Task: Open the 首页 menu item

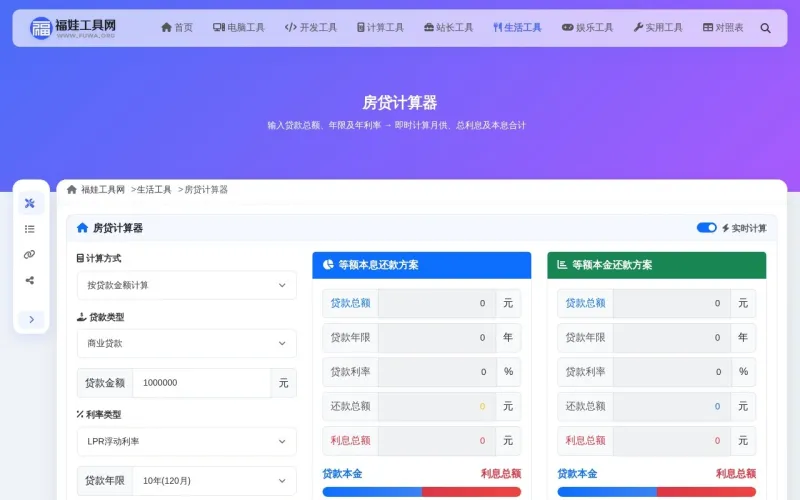Action: pyautogui.click(x=177, y=28)
